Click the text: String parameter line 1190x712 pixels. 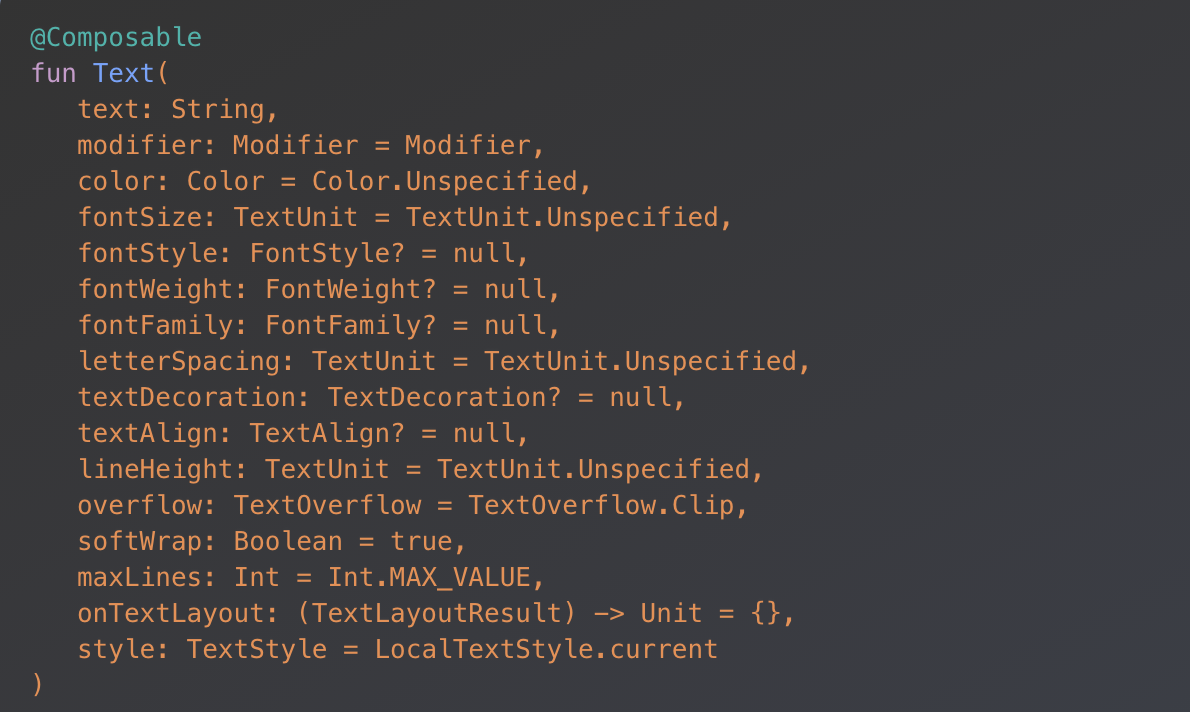pos(170,109)
